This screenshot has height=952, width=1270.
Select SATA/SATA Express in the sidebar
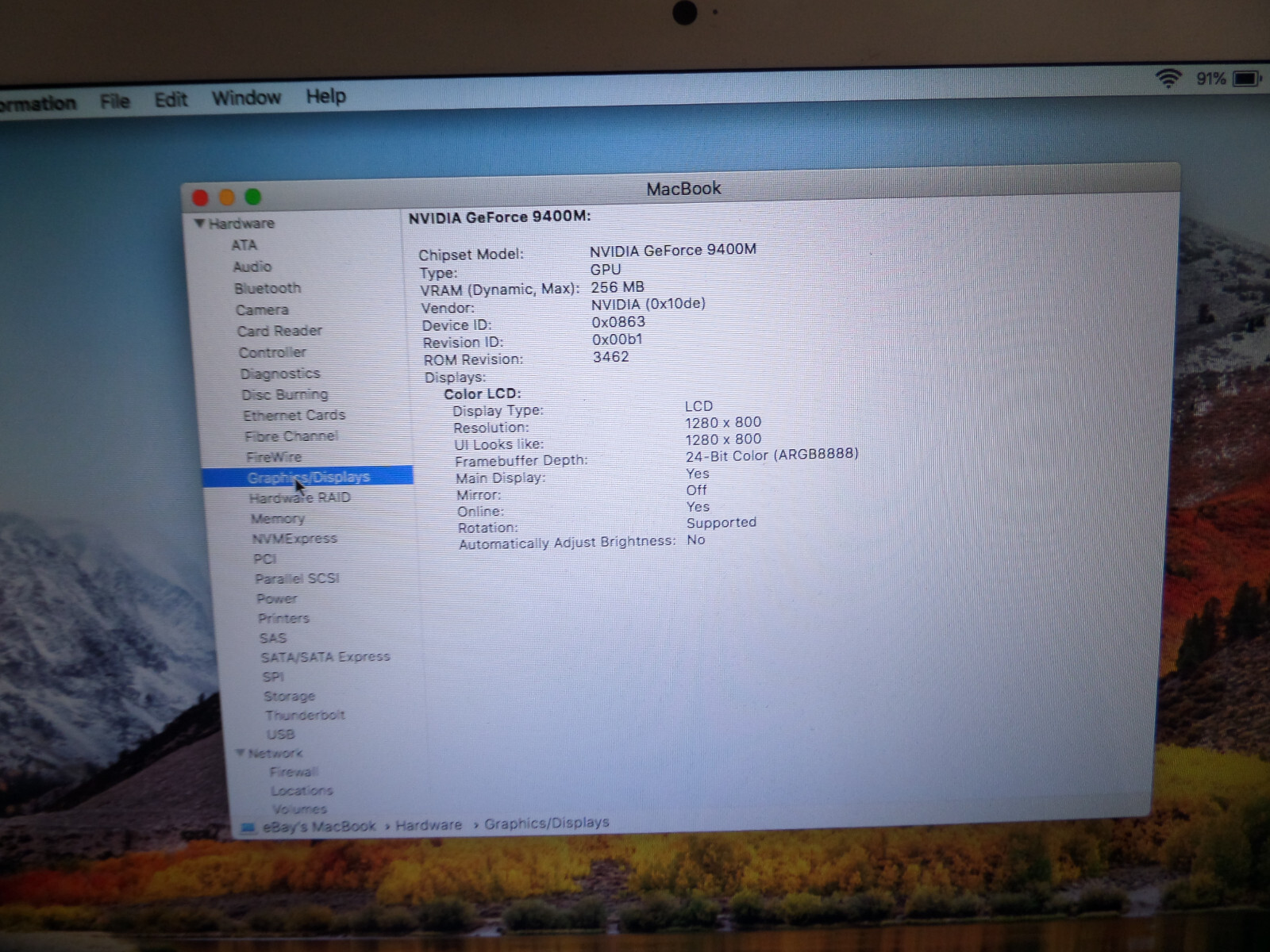point(325,657)
